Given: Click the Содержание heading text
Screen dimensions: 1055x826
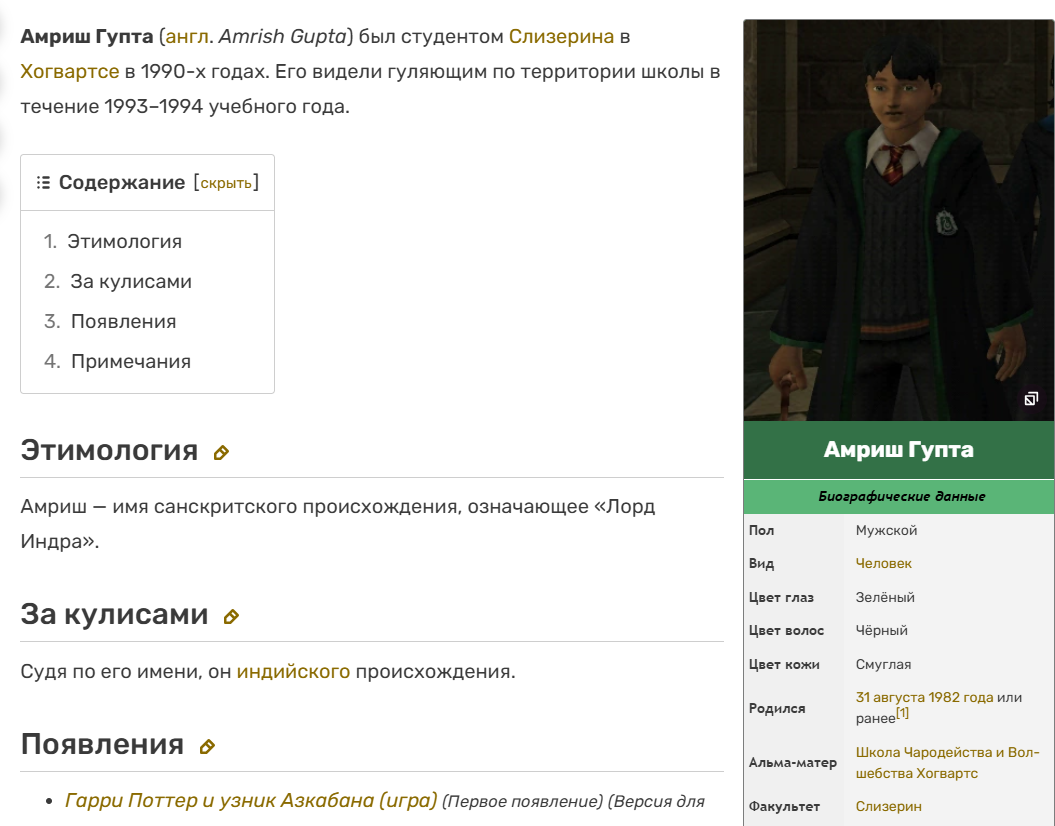Looking at the screenshot, I should [x=122, y=182].
